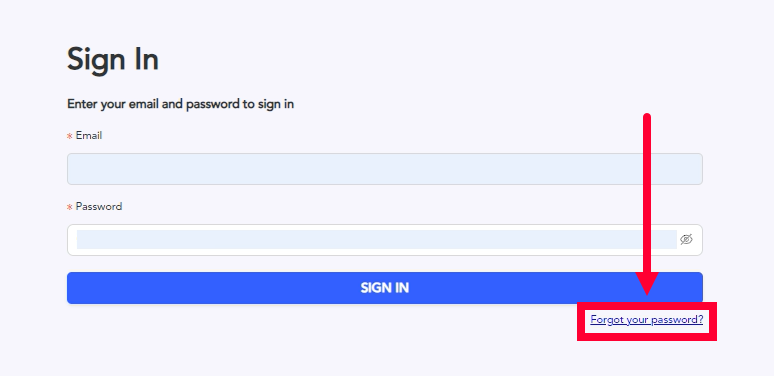The image size is (774, 376).
Task: Click the word "In" of the heading
Action: click(146, 60)
